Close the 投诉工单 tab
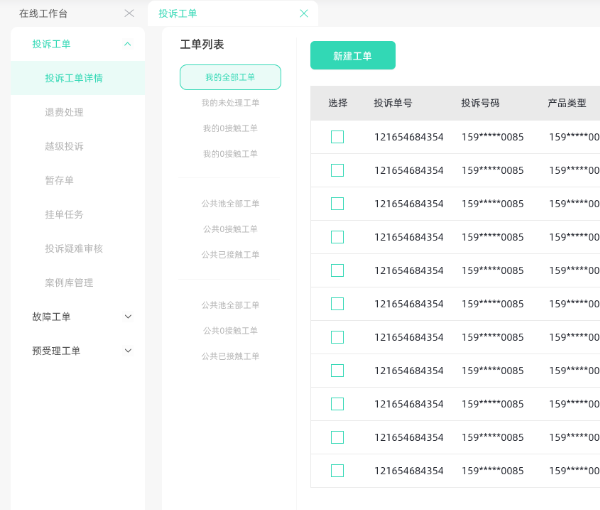This screenshot has height=510, width=600. 304,13
